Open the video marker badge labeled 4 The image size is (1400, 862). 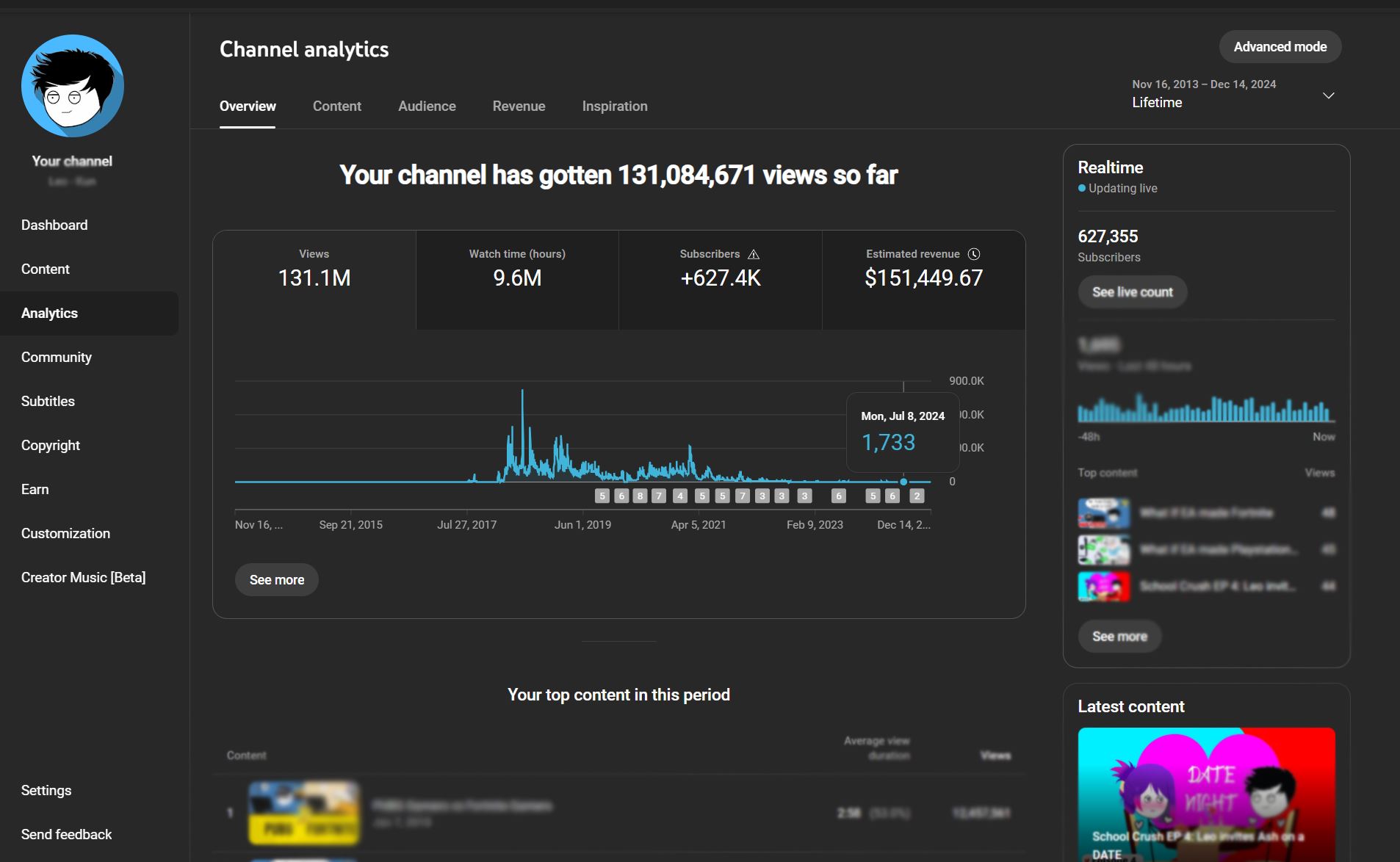(x=680, y=496)
